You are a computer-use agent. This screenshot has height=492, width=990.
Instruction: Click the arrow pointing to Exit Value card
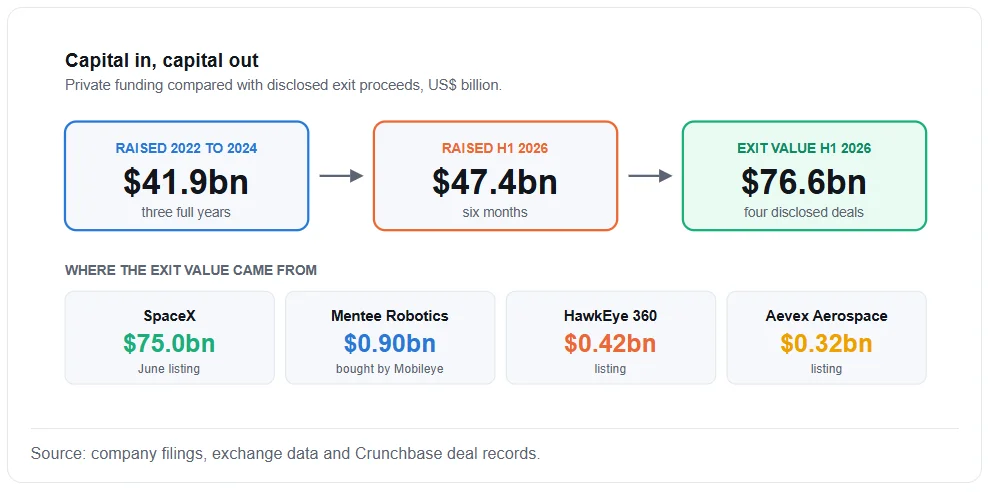tap(650, 176)
